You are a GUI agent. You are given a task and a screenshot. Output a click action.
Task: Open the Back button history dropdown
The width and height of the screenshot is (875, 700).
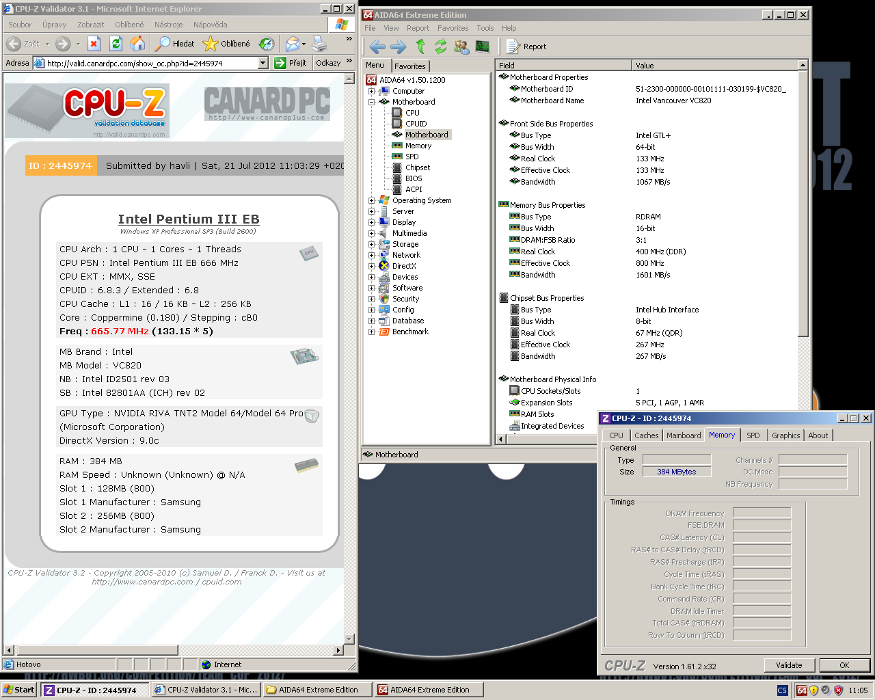click(x=47, y=44)
